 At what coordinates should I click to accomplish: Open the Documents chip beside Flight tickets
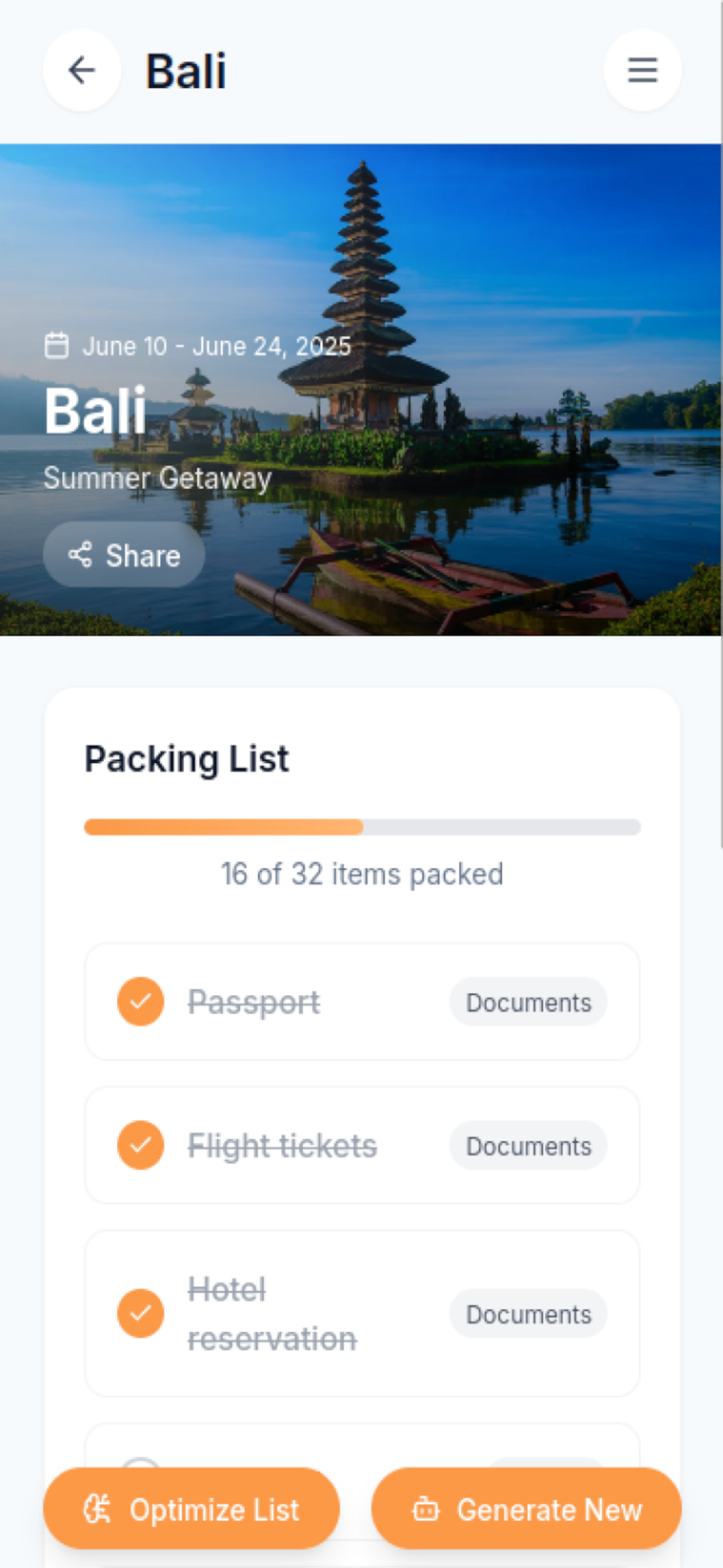pyautogui.click(x=527, y=1145)
